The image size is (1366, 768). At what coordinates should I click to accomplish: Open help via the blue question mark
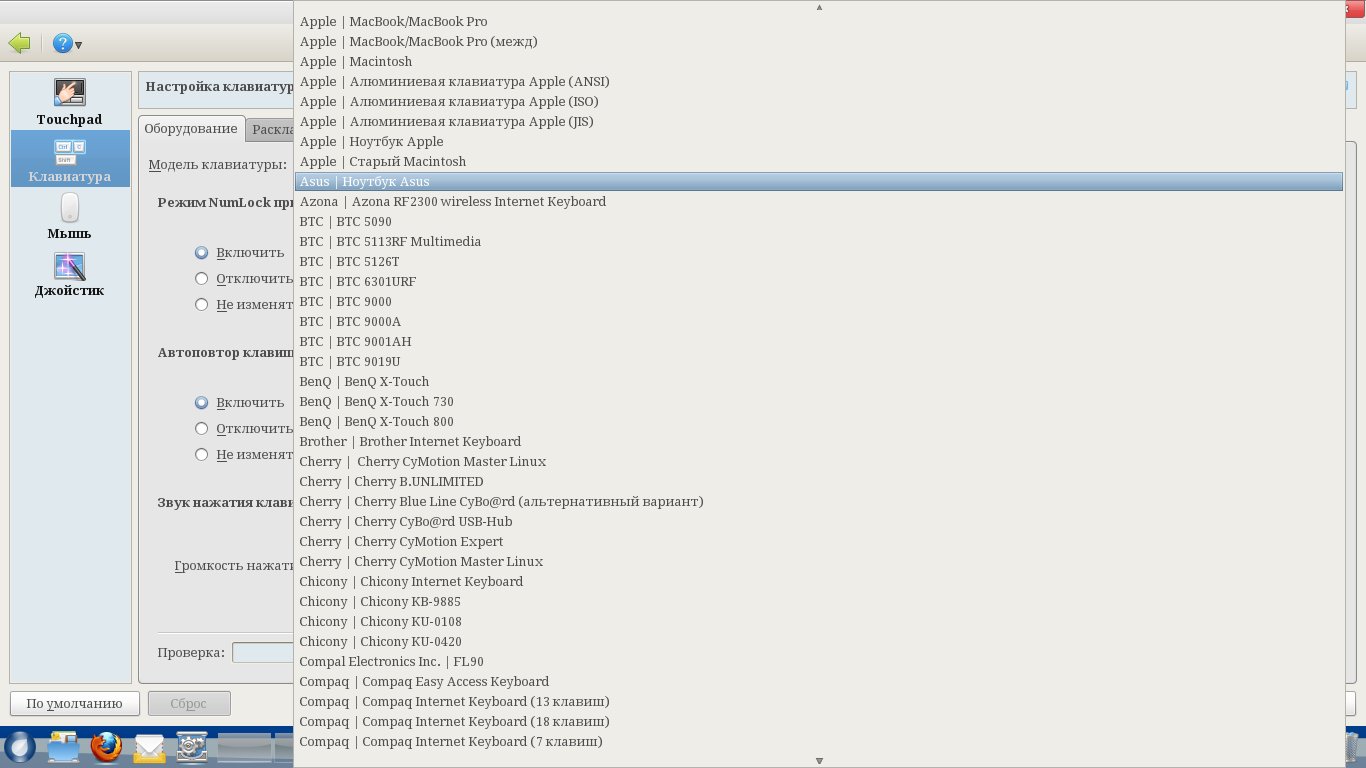[62, 43]
